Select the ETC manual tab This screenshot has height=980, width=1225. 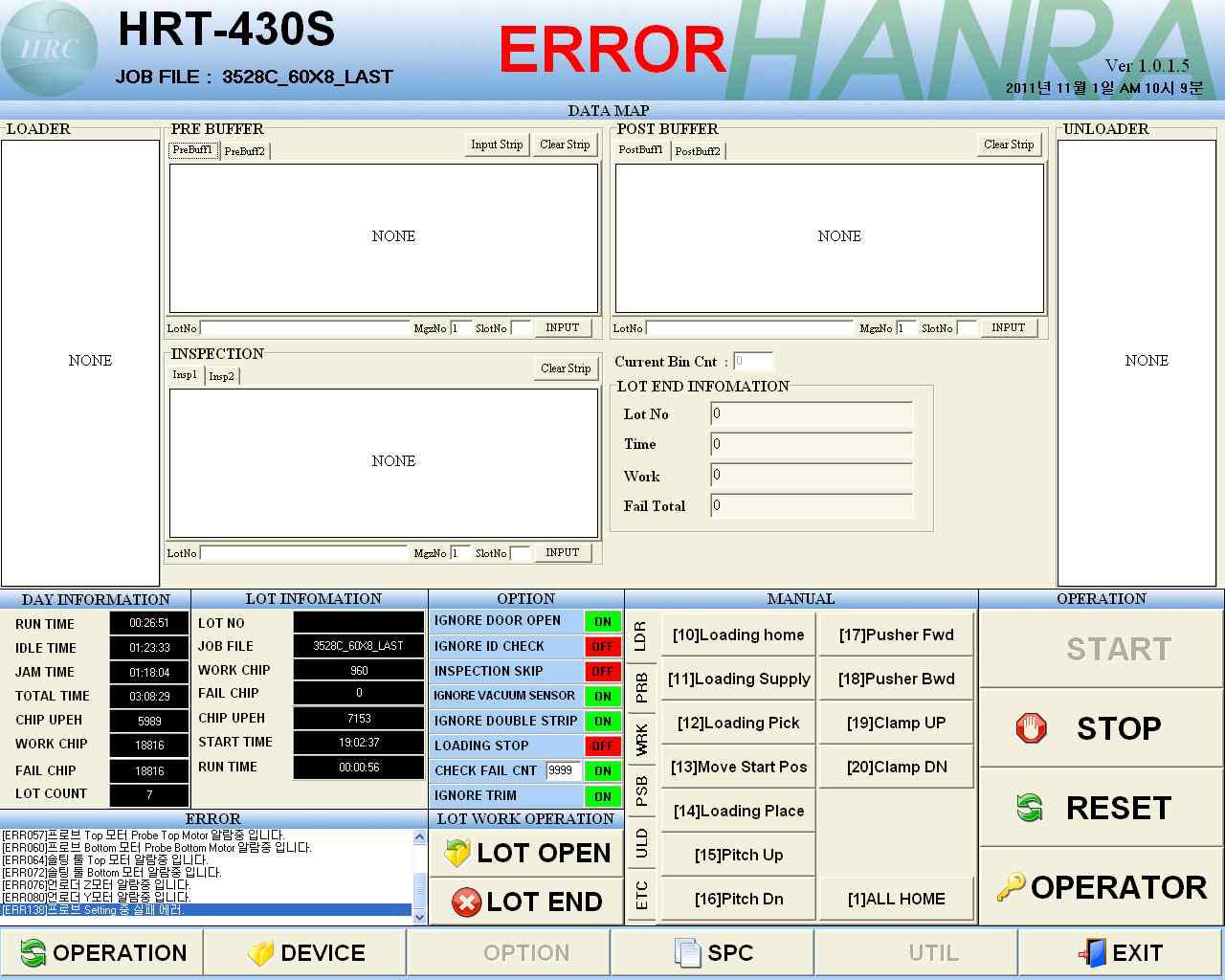641,896
